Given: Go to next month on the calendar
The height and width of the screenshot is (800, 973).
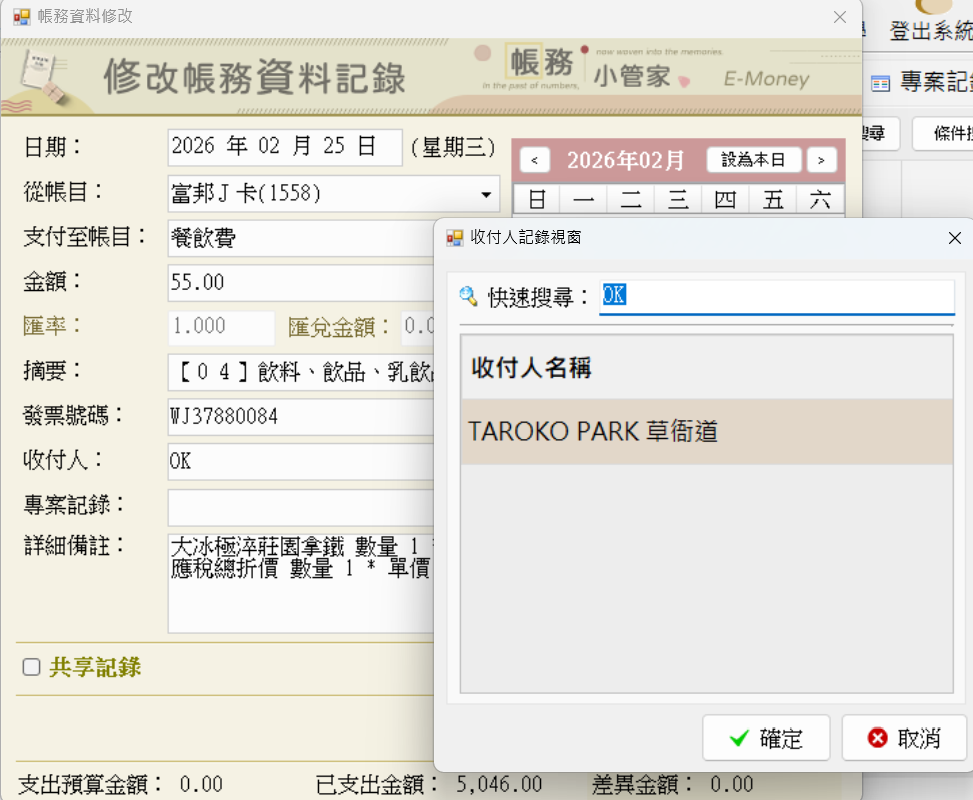Looking at the screenshot, I should coord(822,159).
